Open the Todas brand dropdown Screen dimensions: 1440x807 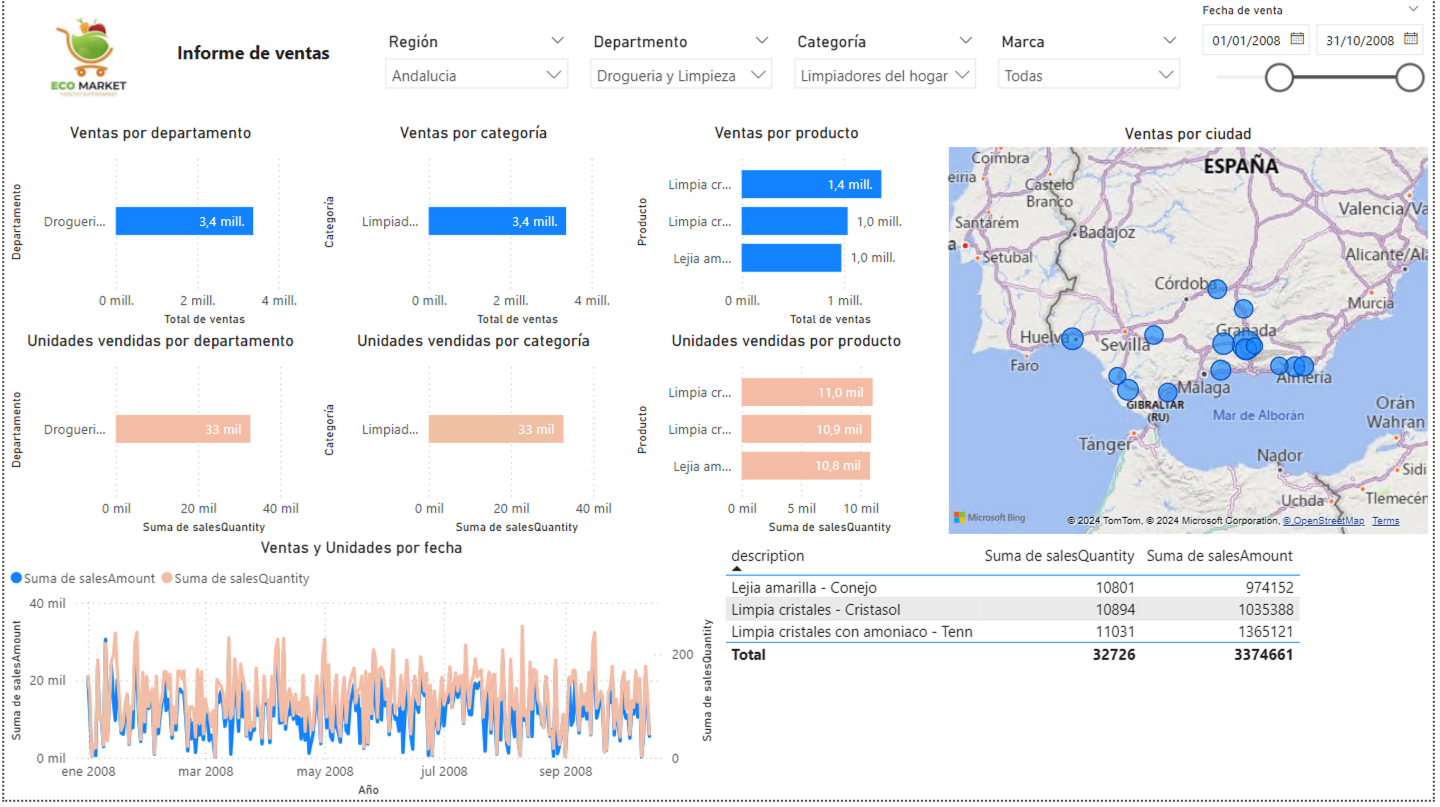click(x=1089, y=75)
